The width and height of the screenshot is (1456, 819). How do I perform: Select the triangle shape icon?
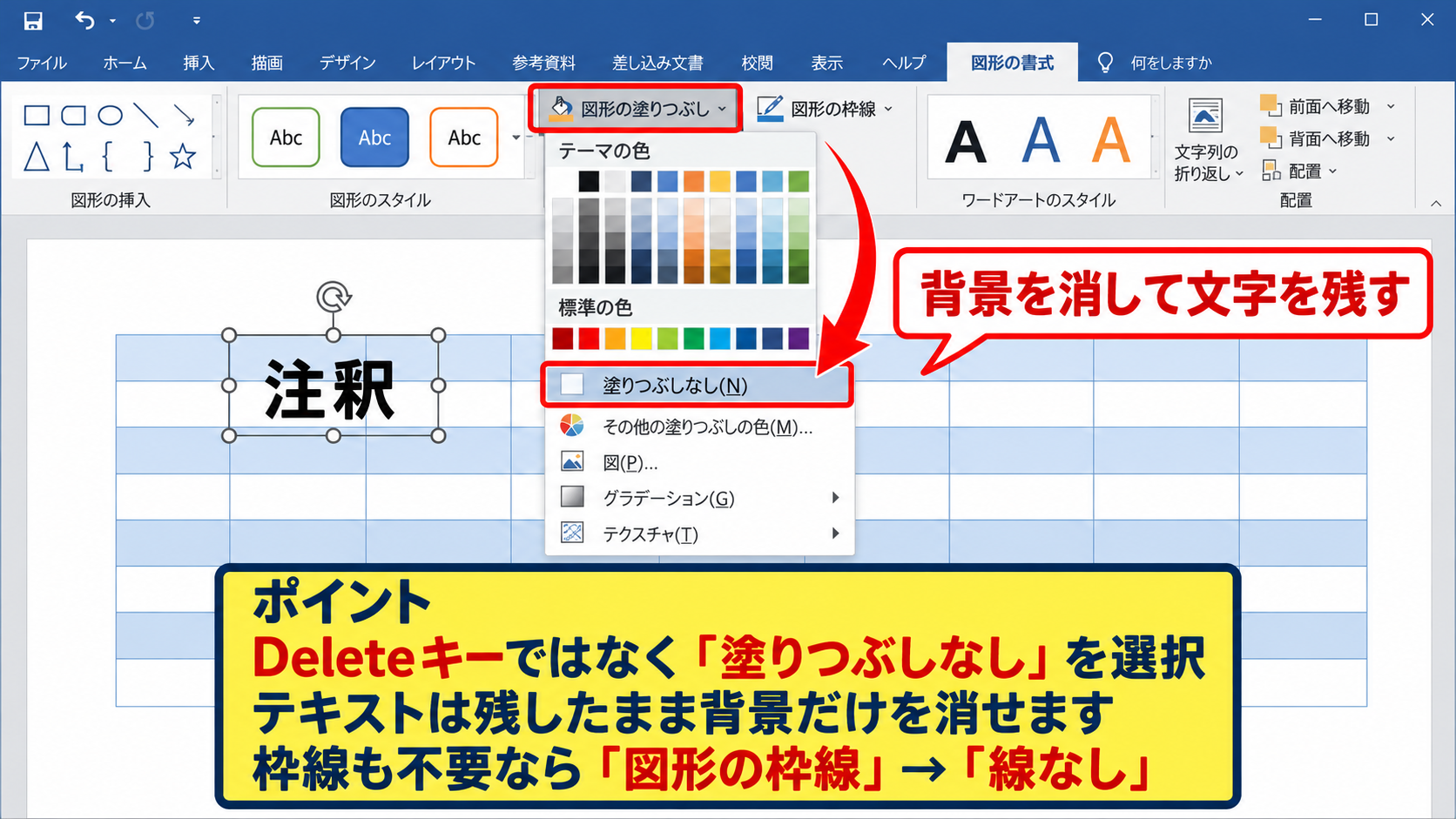[x=37, y=157]
